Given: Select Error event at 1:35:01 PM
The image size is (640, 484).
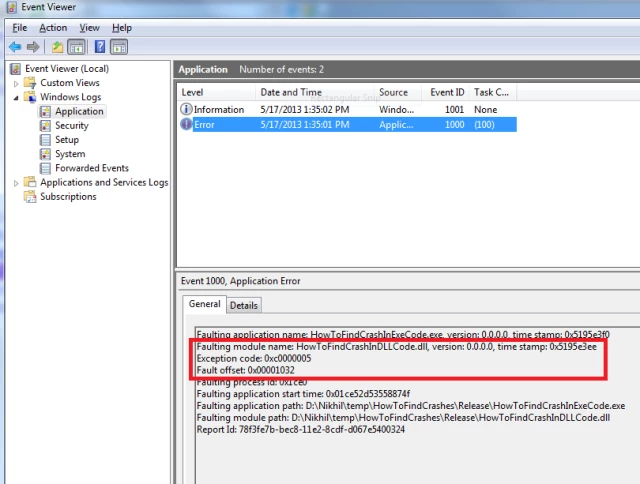Looking at the screenshot, I should (x=348, y=124).
